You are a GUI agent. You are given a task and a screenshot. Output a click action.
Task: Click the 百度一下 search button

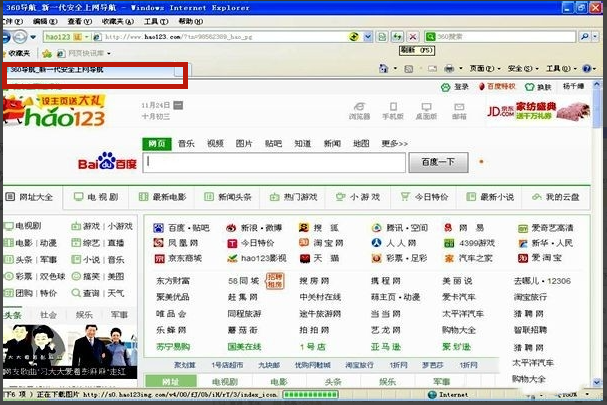coord(438,162)
